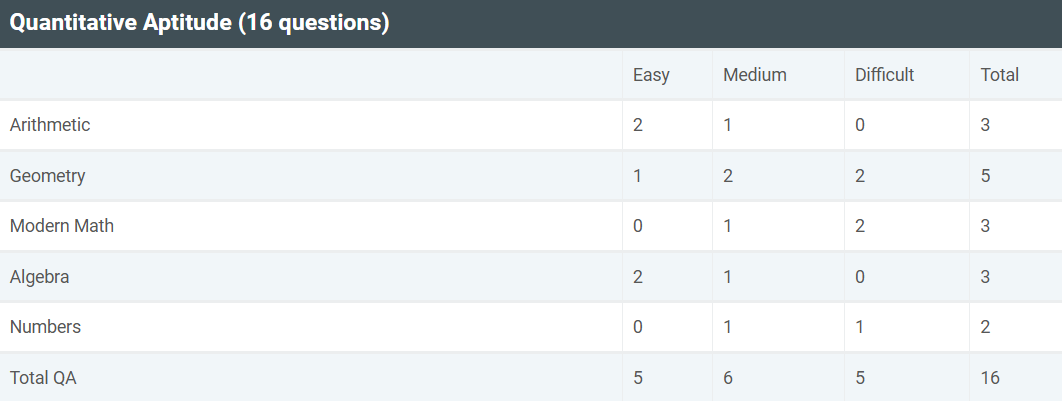Click the Quantitative Aptitude (16 questions) header

point(200,23)
